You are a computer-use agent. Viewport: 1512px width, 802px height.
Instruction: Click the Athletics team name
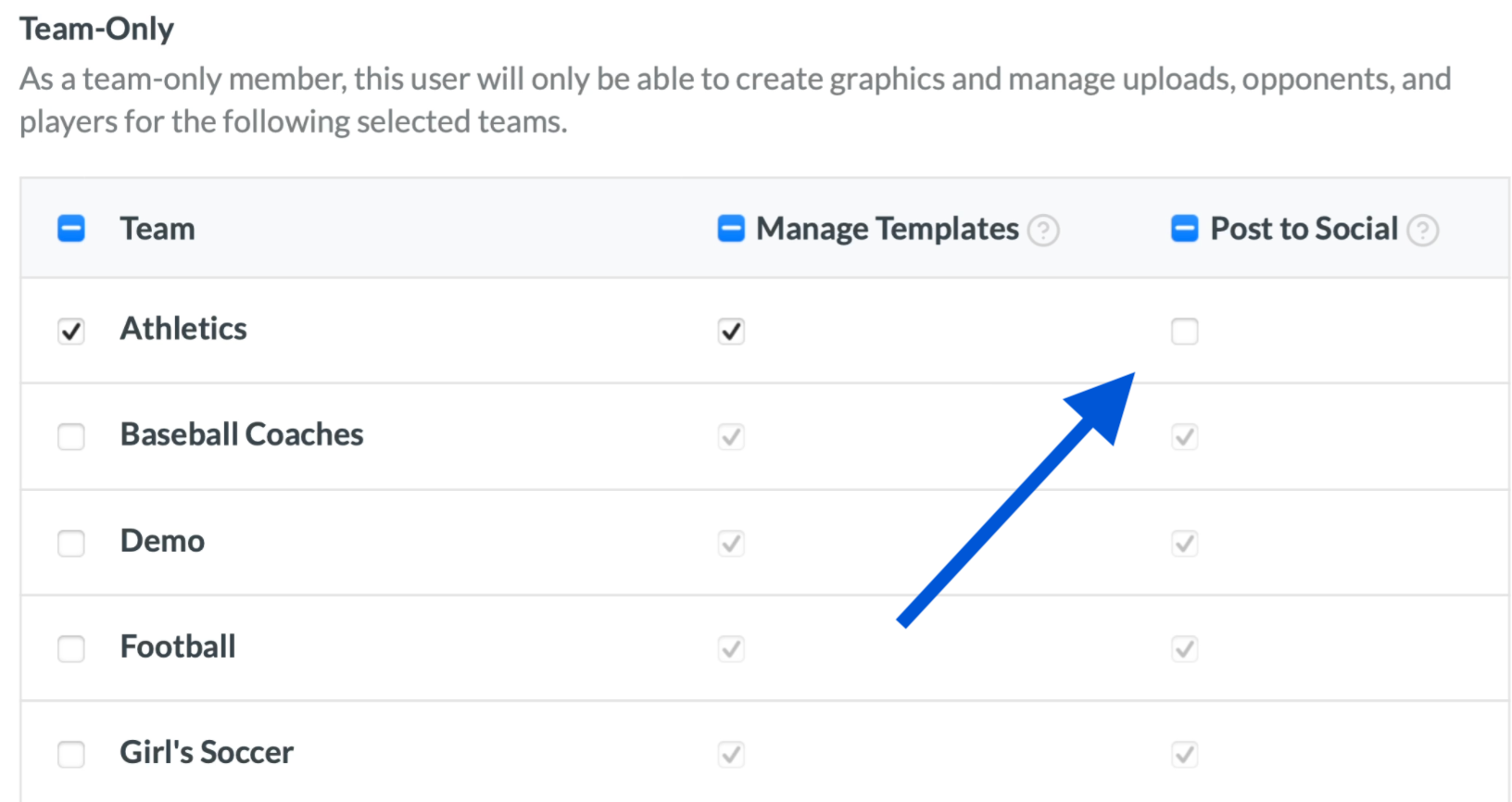(x=183, y=329)
